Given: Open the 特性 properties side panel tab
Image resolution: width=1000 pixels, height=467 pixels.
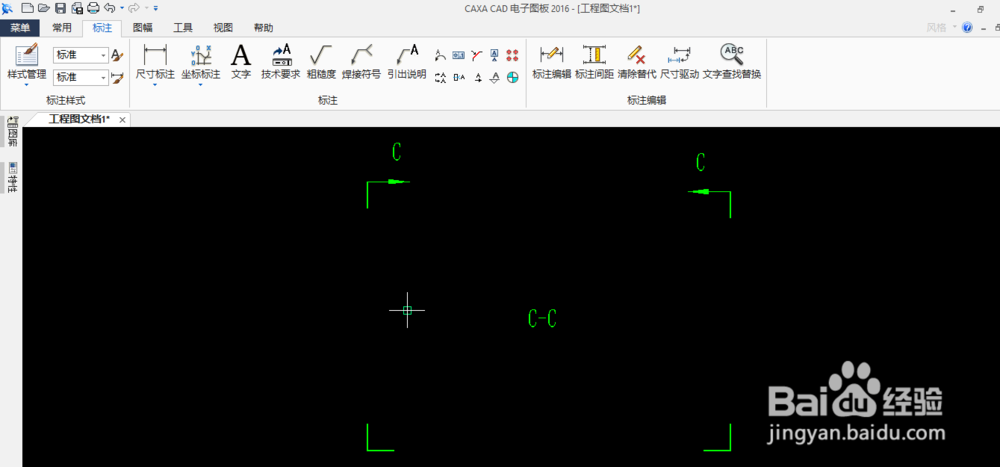Looking at the screenshot, I should (12, 177).
